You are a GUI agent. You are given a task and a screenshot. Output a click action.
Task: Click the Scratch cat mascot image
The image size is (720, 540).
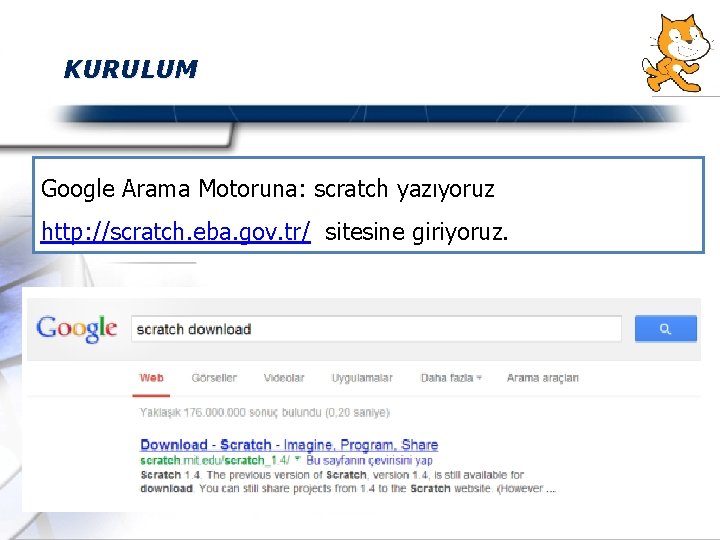(677, 54)
